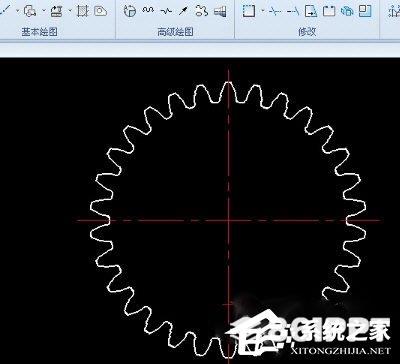Click the 基本绘图 panel label
Image resolution: width=400 pixels, height=364 pixels.
tap(40, 32)
